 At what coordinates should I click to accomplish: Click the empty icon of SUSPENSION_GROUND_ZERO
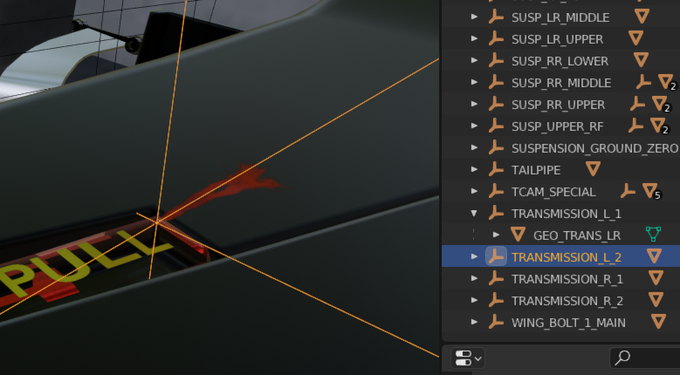pyautogui.click(x=496, y=148)
